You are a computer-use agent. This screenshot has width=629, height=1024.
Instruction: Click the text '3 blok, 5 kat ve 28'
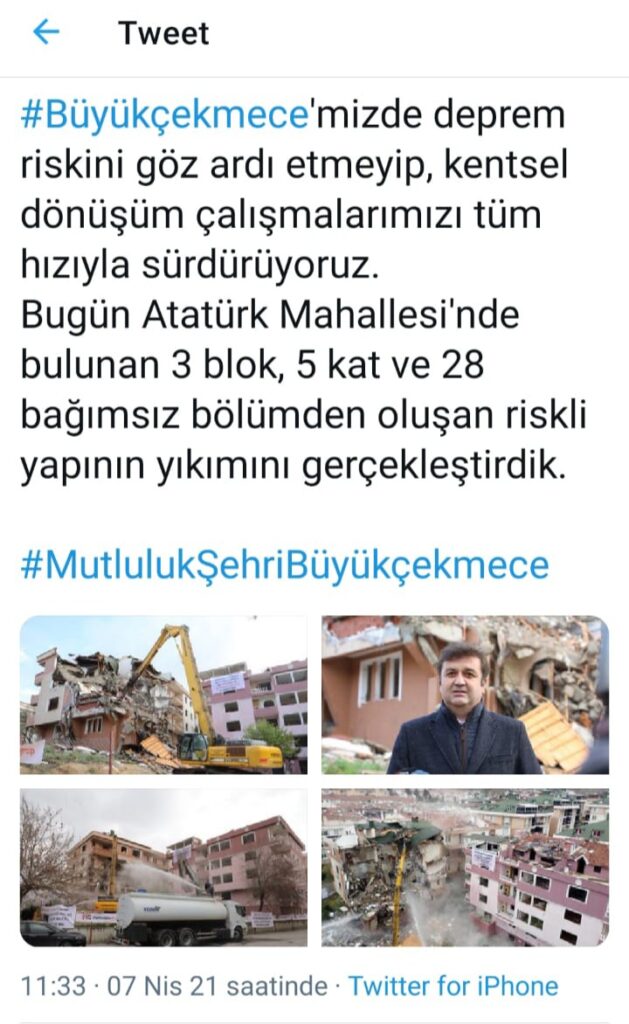click(x=327, y=364)
